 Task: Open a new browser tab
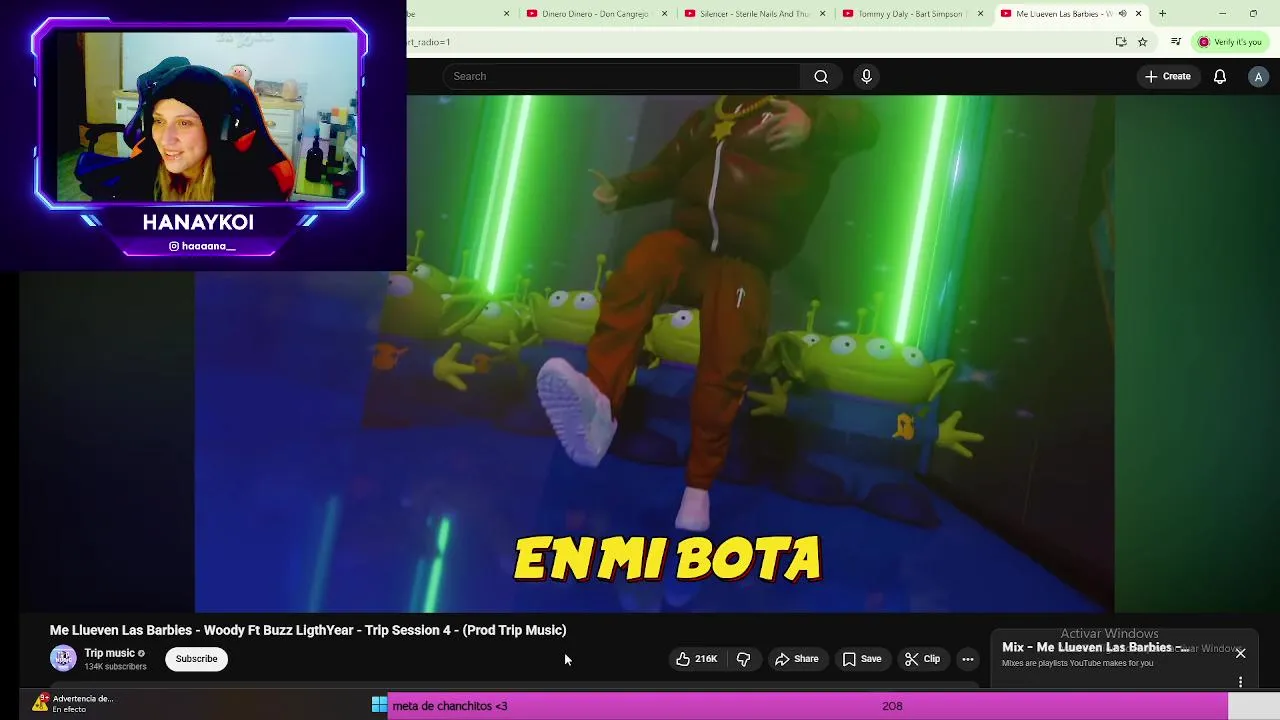click(x=1162, y=14)
